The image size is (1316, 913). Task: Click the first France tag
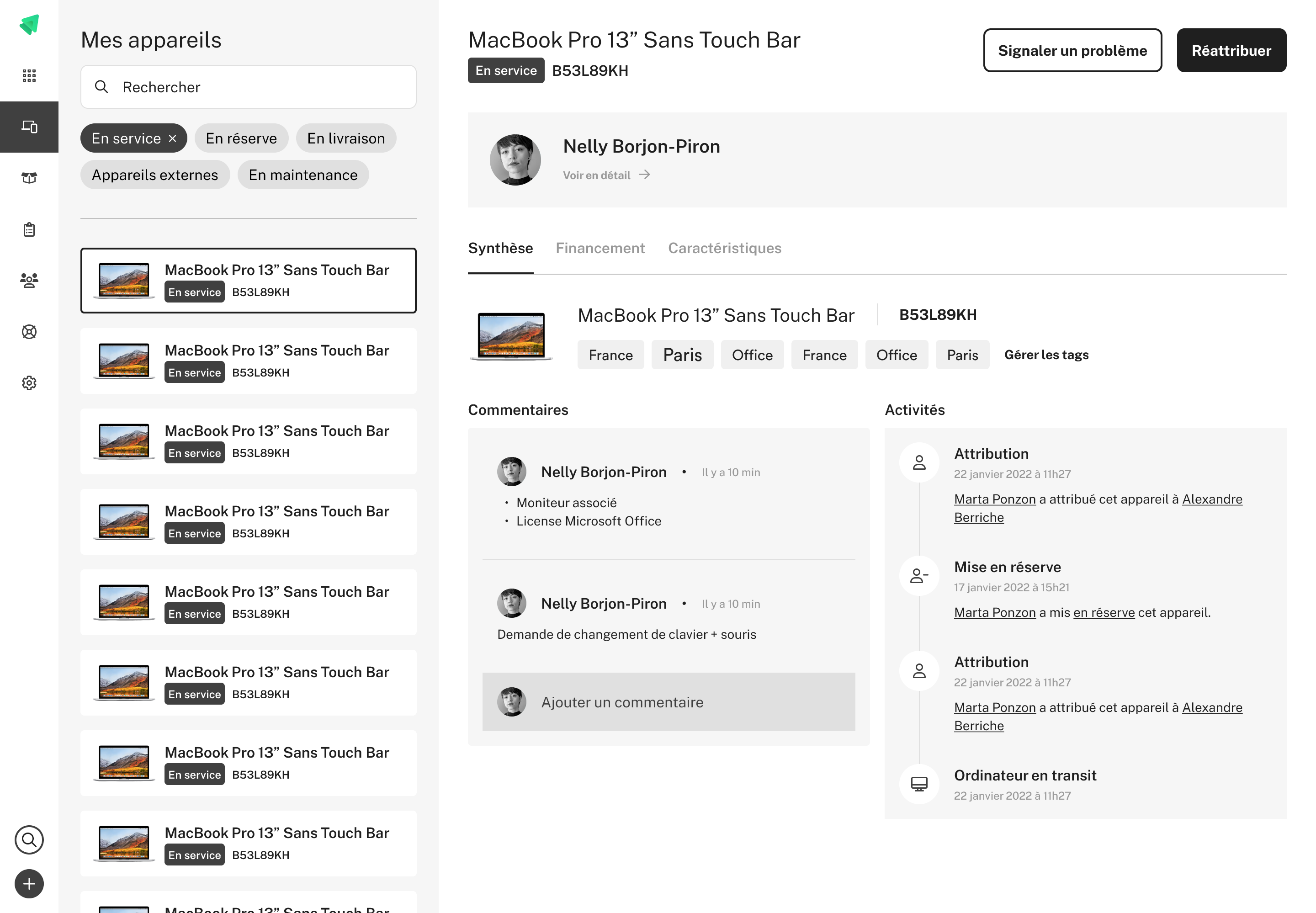click(x=610, y=355)
